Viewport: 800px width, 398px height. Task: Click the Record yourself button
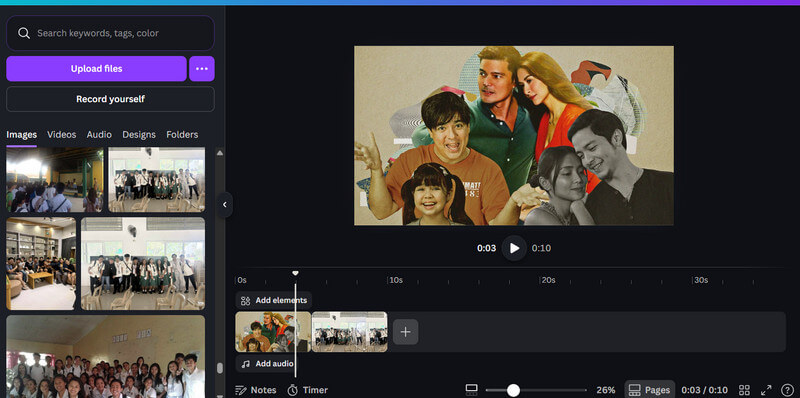110,99
